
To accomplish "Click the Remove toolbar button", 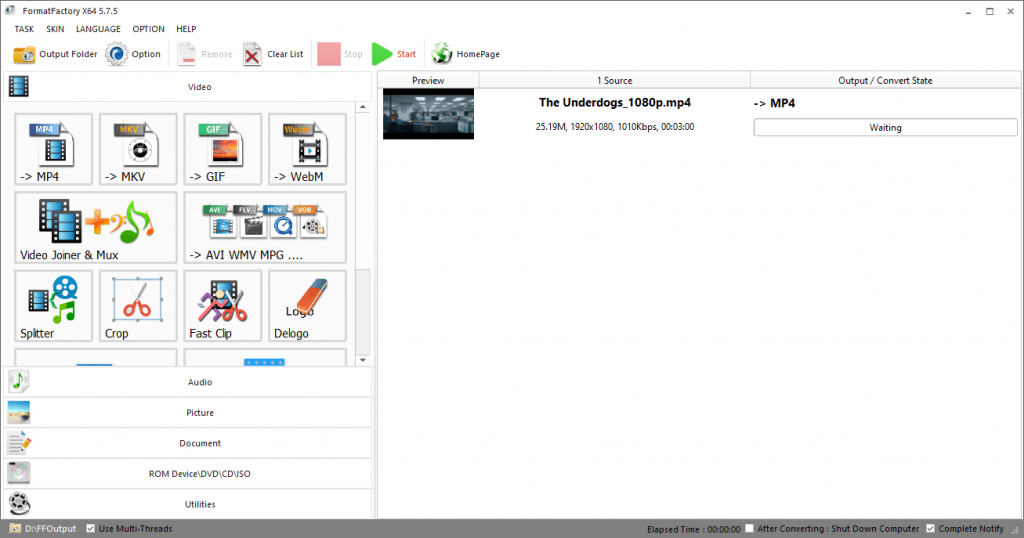I will (204, 54).
